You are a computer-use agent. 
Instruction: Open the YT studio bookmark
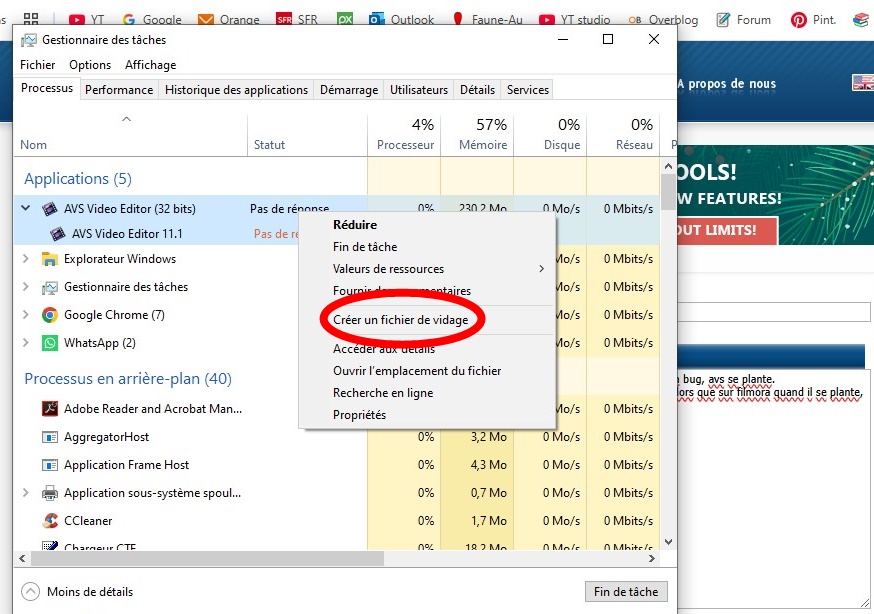click(x=575, y=20)
